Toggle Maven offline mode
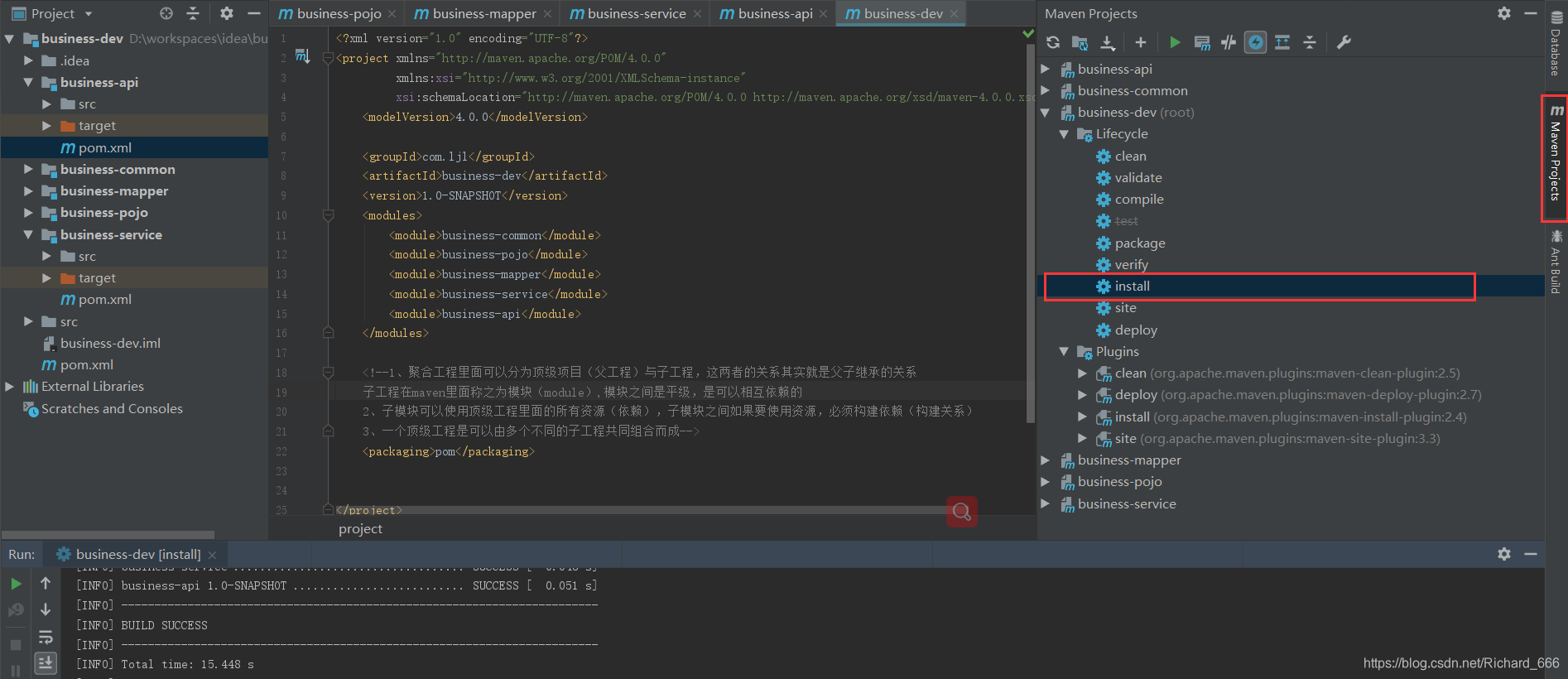 pyautogui.click(x=1229, y=42)
